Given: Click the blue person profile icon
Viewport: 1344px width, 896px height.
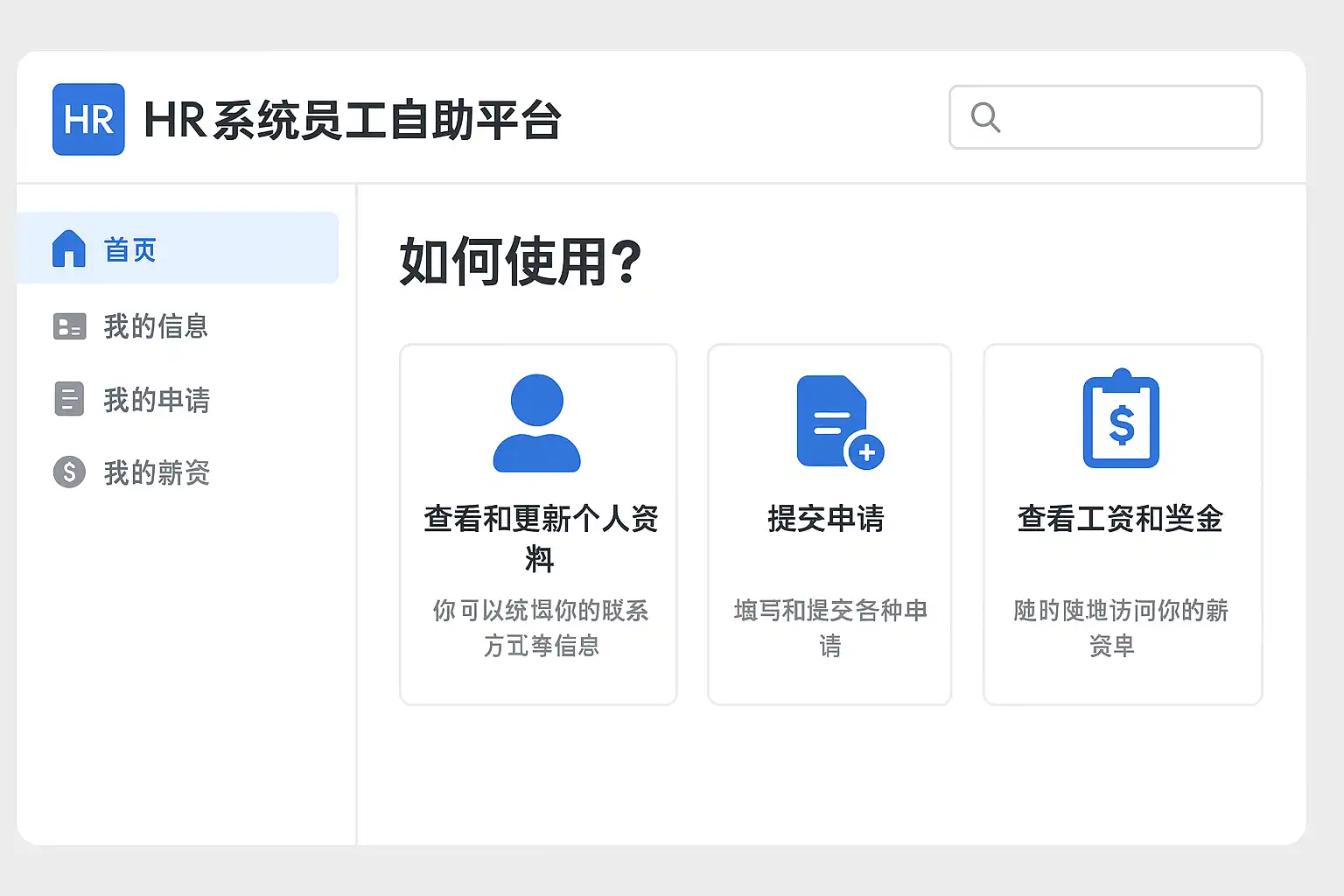Looking at the screenshot, I should tap(537, 423).
